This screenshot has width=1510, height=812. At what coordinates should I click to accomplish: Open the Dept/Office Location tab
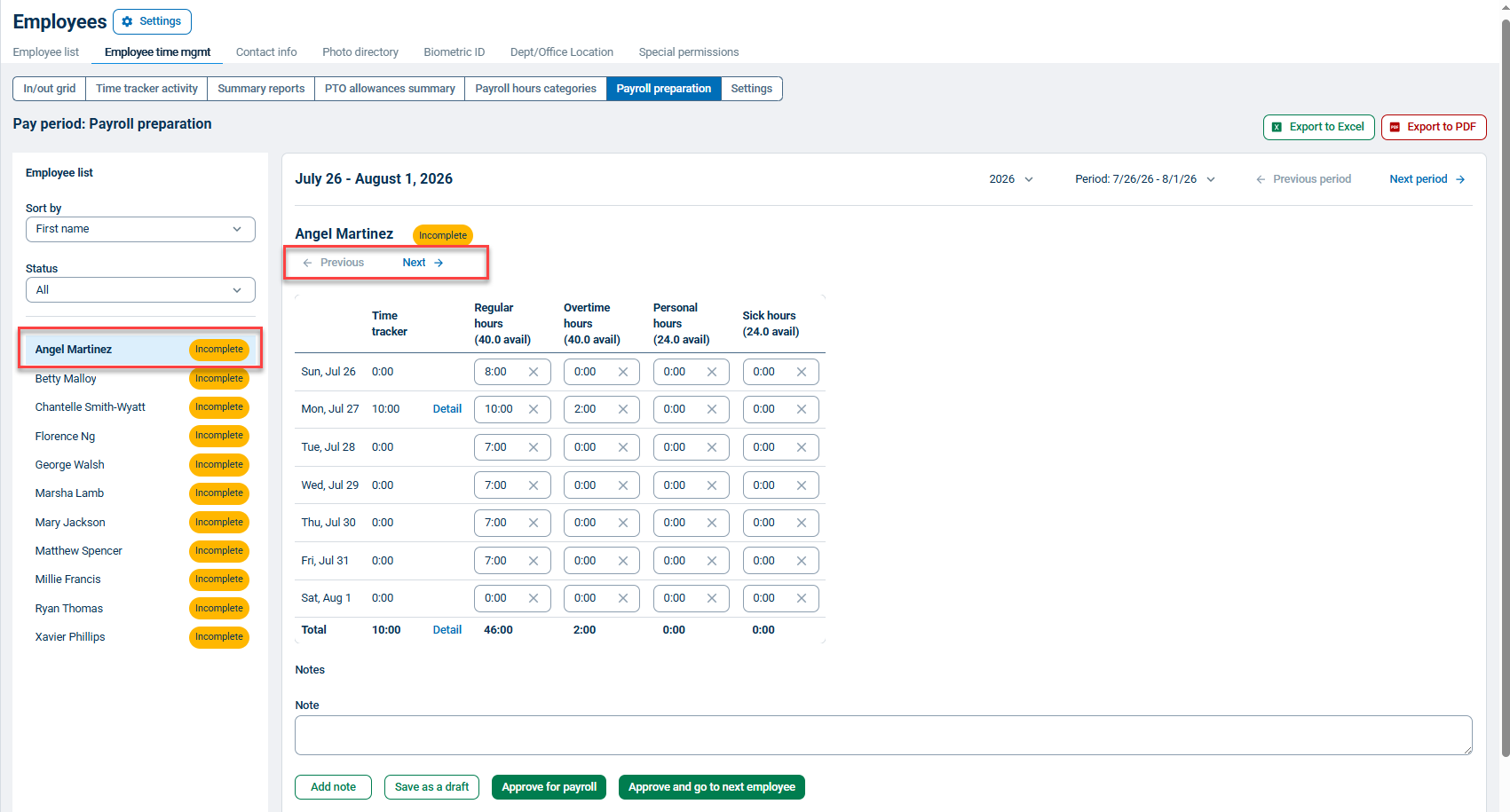coord(562,52)
